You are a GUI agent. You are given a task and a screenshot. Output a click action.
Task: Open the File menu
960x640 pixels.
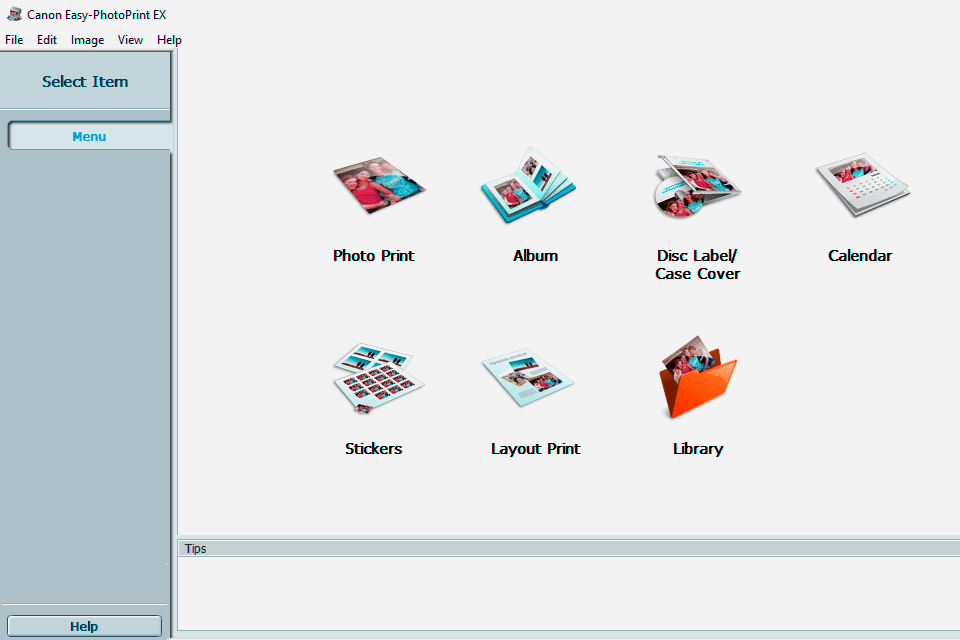[x=14, y=40]
